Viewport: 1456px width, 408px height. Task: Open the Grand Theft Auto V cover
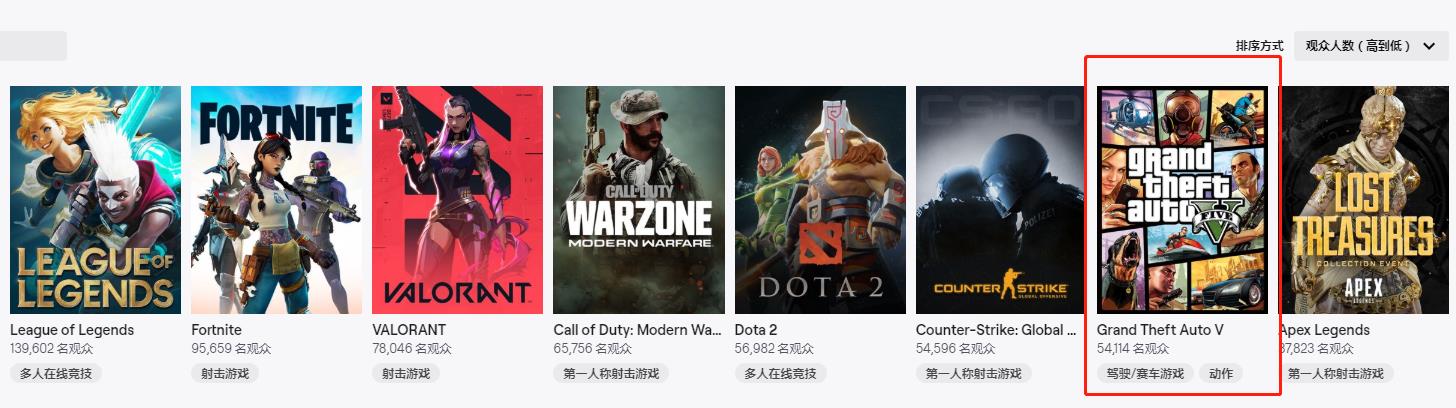click(x=1182, y=200)
